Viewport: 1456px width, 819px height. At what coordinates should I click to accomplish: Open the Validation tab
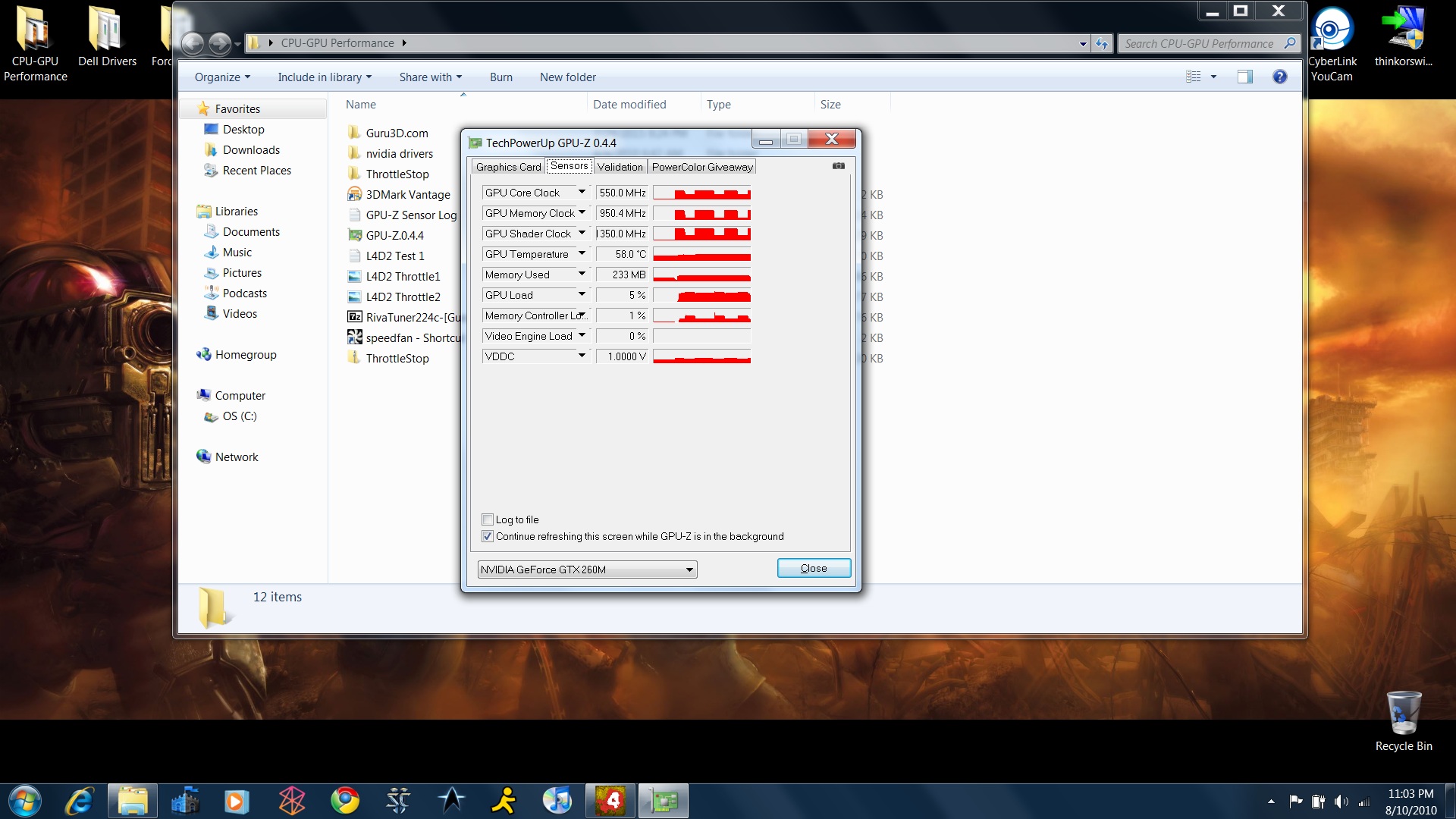(620, 167)
